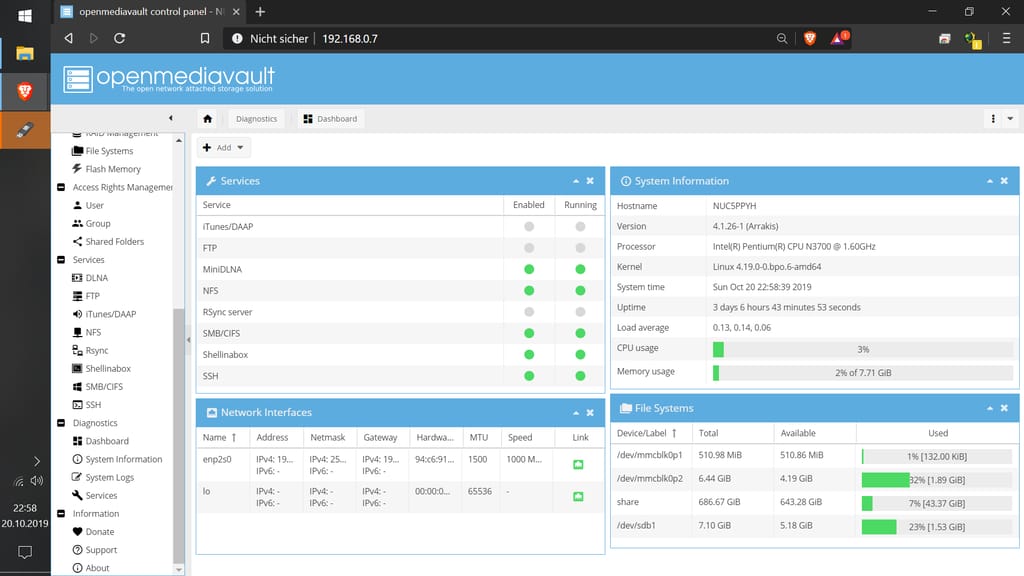The width and height of the screenshot is (1024, 576).
Task: Open Shared Folders in sidebar
Action: [114, 242]
